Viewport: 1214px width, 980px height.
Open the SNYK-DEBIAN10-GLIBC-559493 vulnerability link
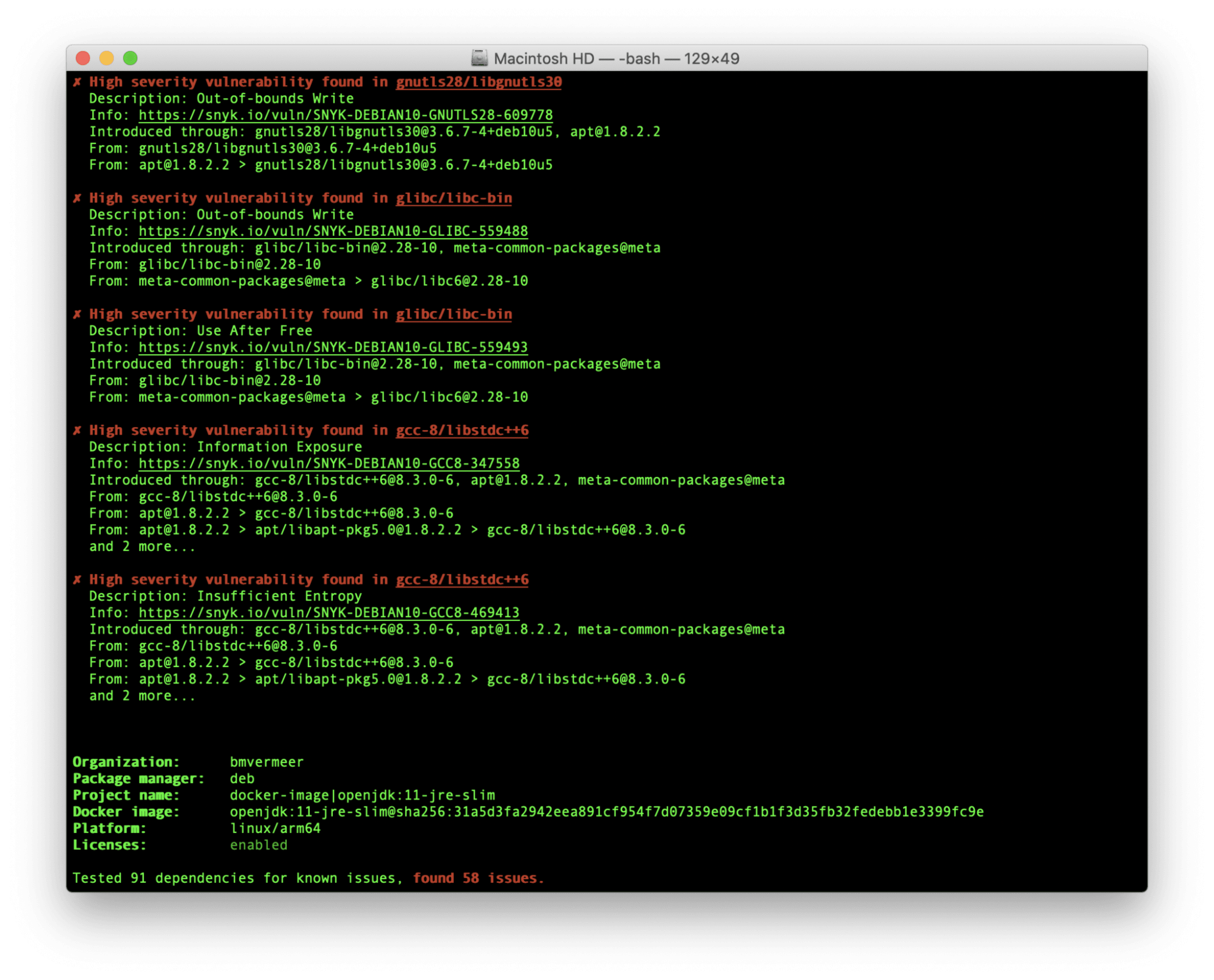[x=333, y=348]
